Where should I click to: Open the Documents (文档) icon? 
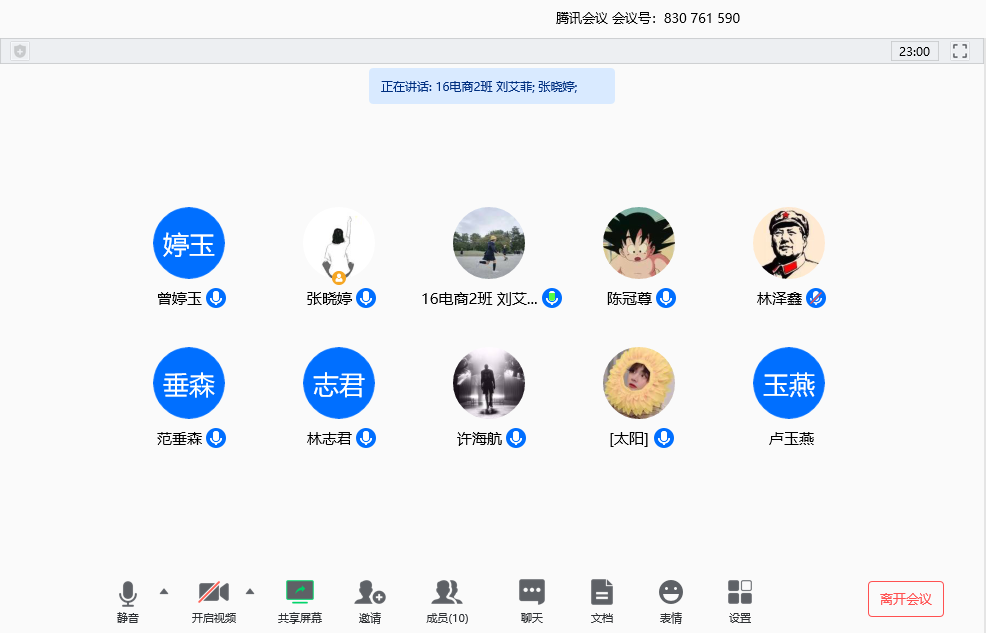(601, 601)
